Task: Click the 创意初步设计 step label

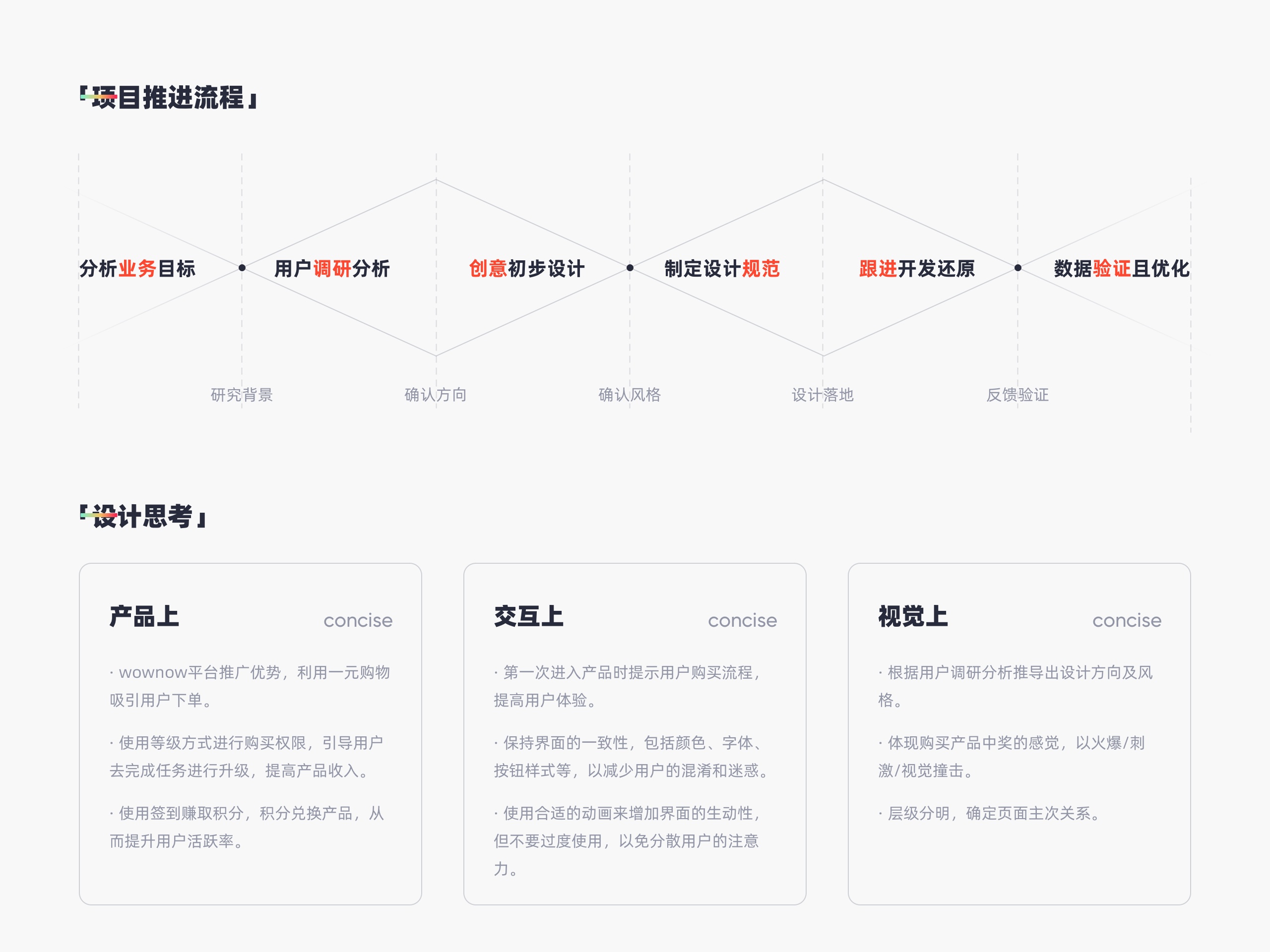Action: click(526, 269)
